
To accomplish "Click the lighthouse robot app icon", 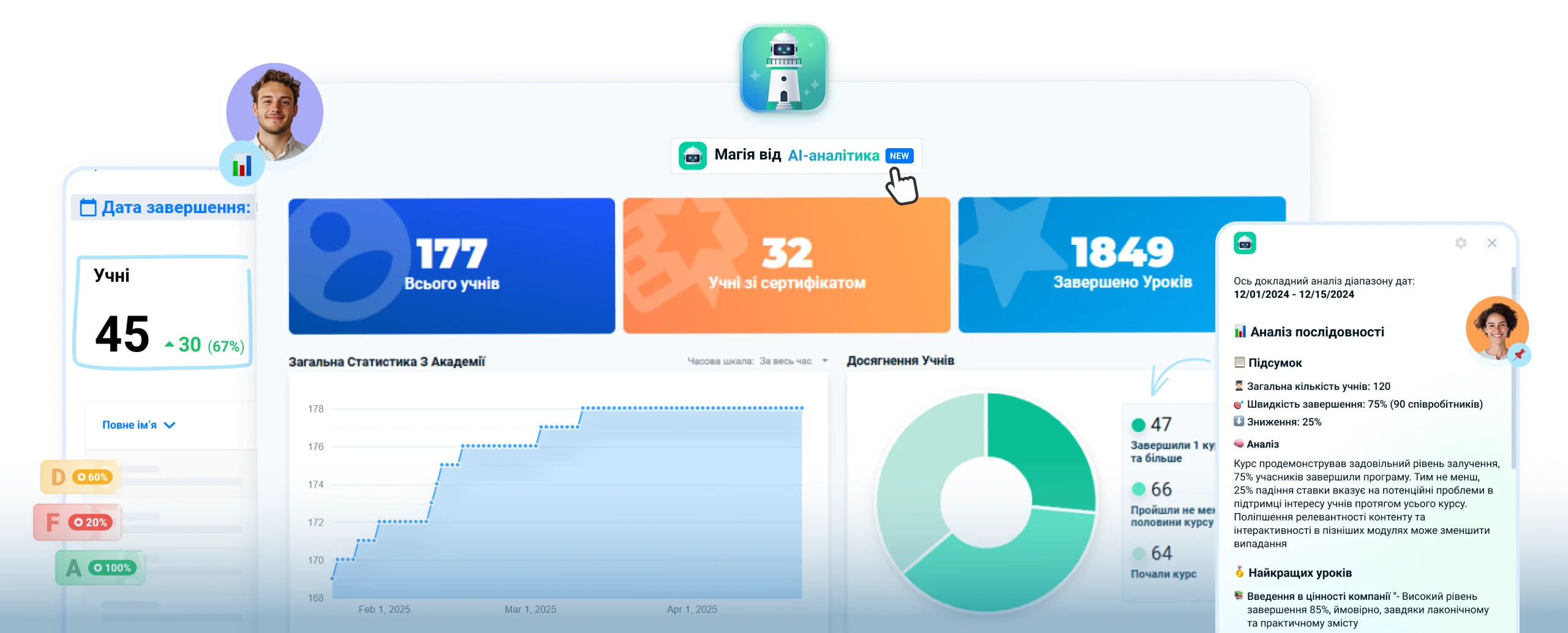I will [x=783, y=67].
